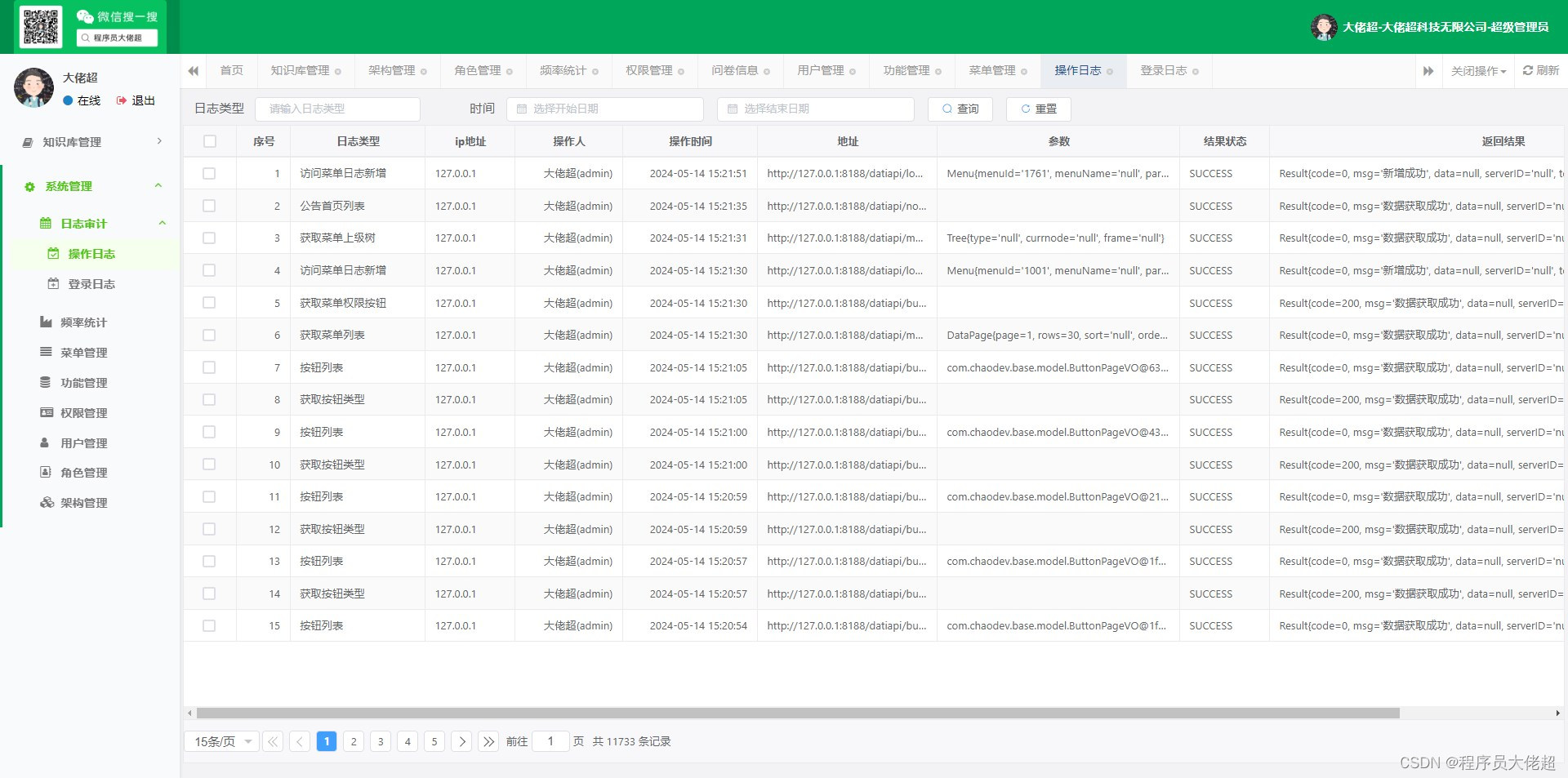1568x778 pixels.
Task: Click the 刷新 refresh icon
Action: pyautogui.click(x=1528, y=71)
